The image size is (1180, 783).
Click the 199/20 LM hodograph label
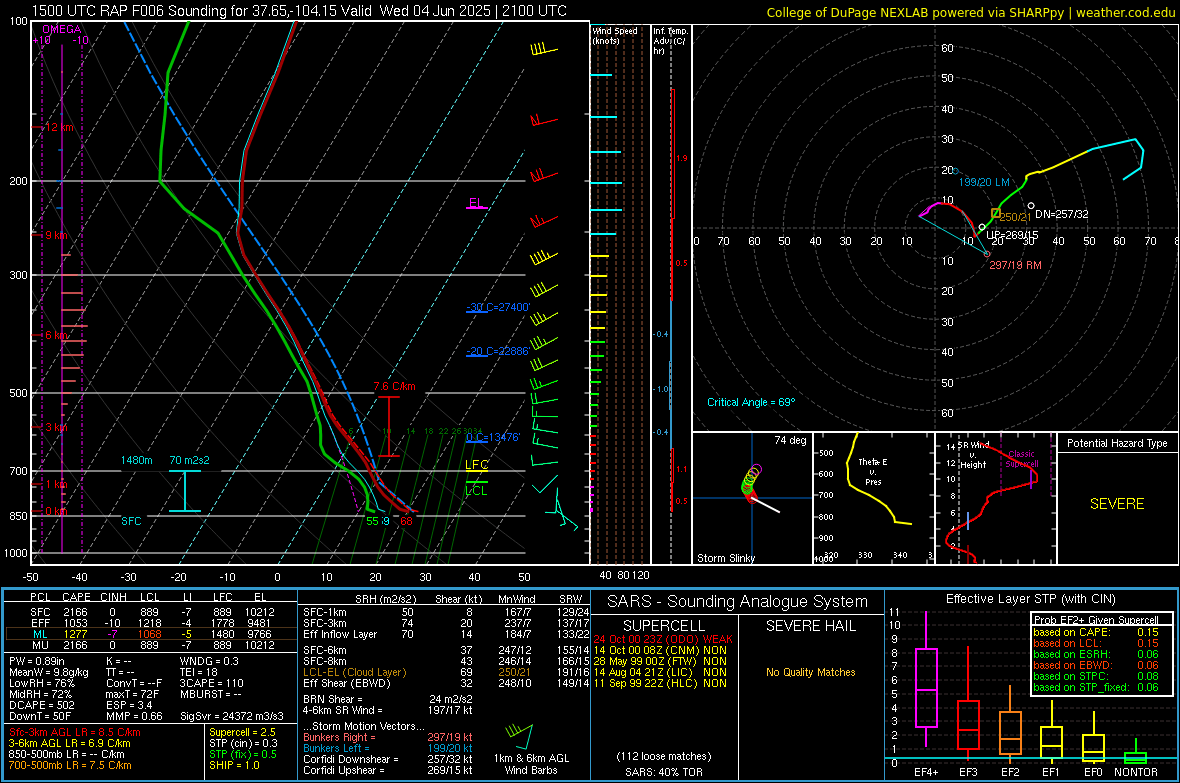[x=984, y=182]
